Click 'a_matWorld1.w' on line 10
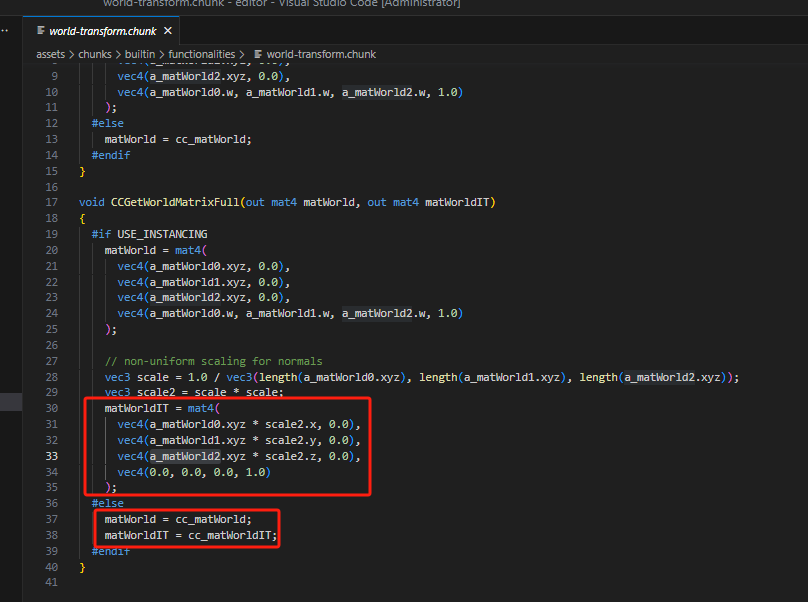This screenshot has width=808, height=602. pos(289,92)
